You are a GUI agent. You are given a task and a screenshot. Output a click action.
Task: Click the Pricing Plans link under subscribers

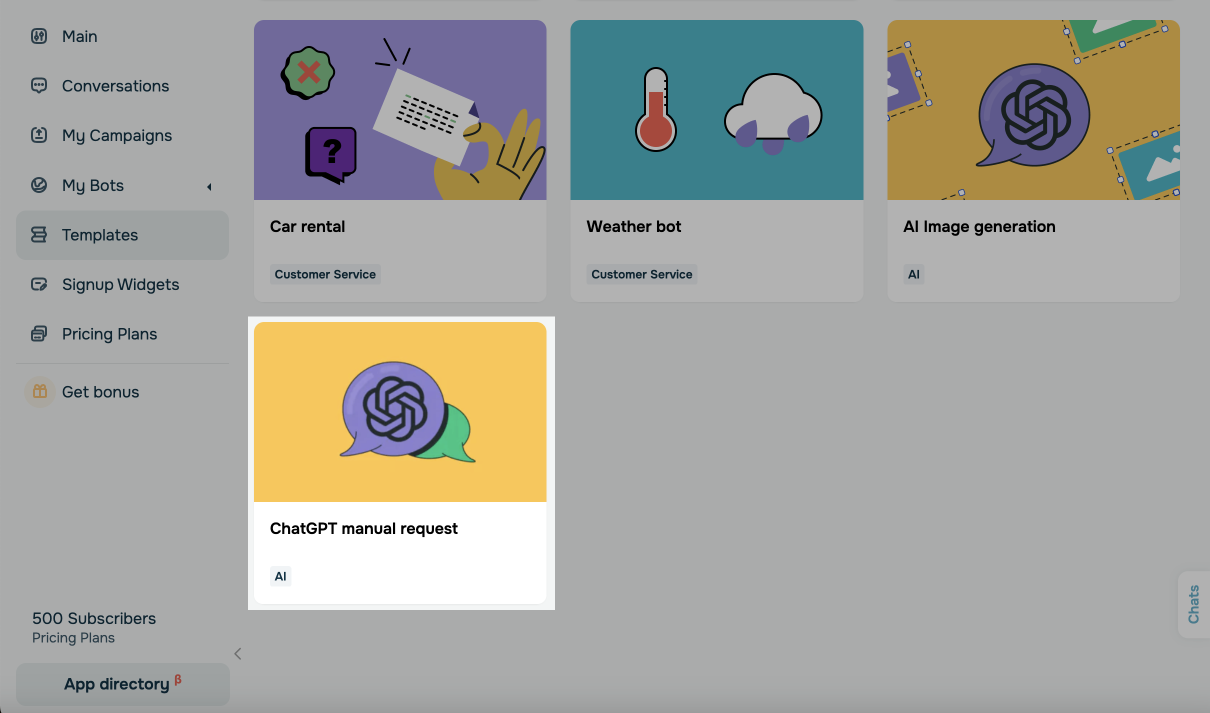click(73, 638)
